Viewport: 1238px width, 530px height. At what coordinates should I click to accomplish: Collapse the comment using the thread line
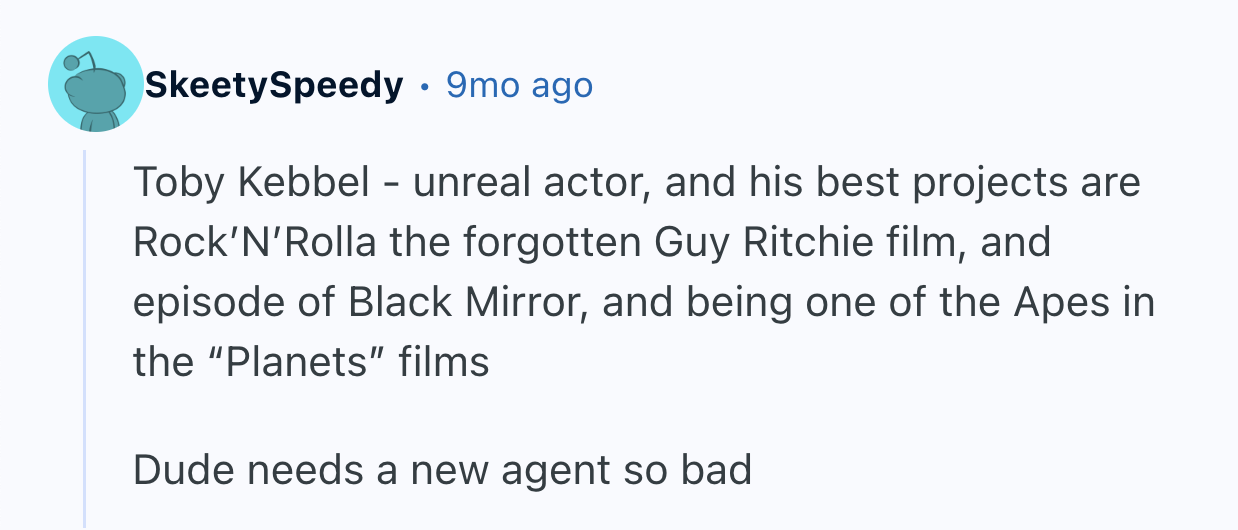click(85, 340)
